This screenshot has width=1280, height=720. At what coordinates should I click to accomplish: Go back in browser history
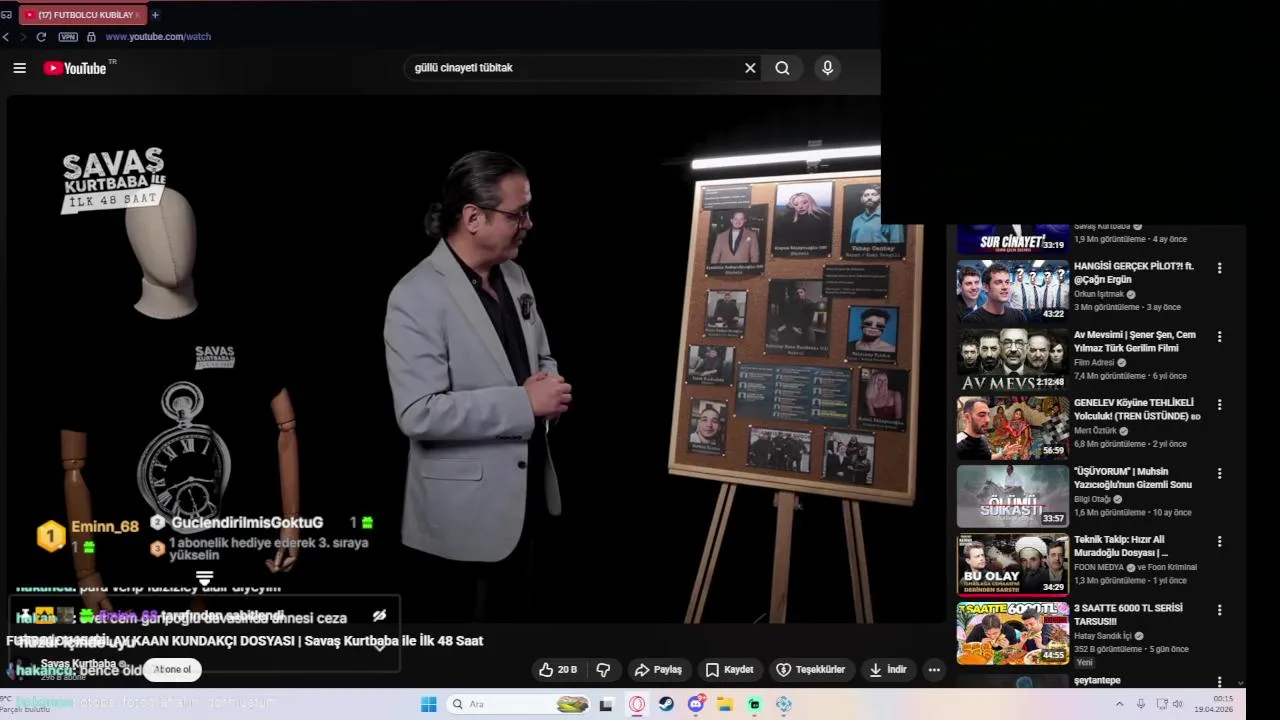(6, 37)
